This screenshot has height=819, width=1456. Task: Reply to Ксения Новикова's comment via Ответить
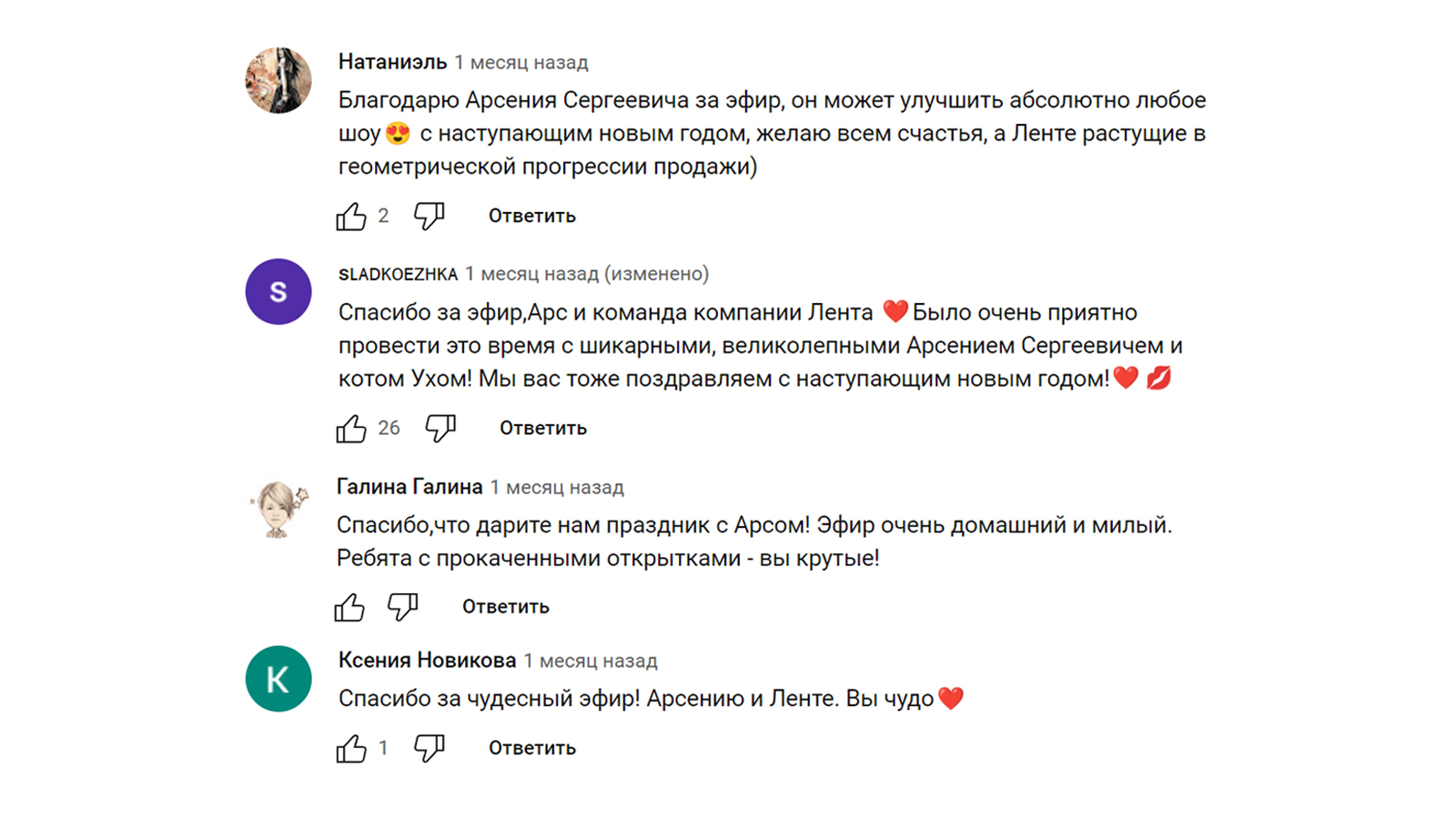coord(532,748)
